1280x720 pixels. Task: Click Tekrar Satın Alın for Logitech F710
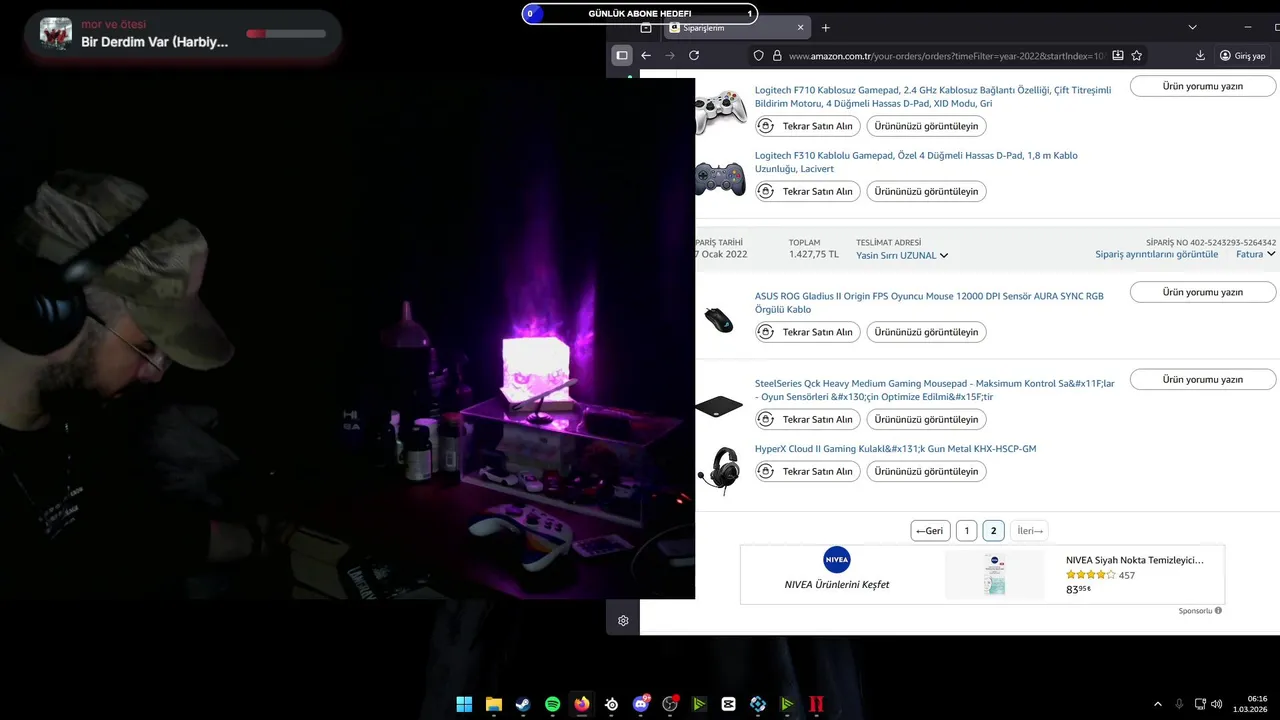pyautogui.click(x=808, y=126)
